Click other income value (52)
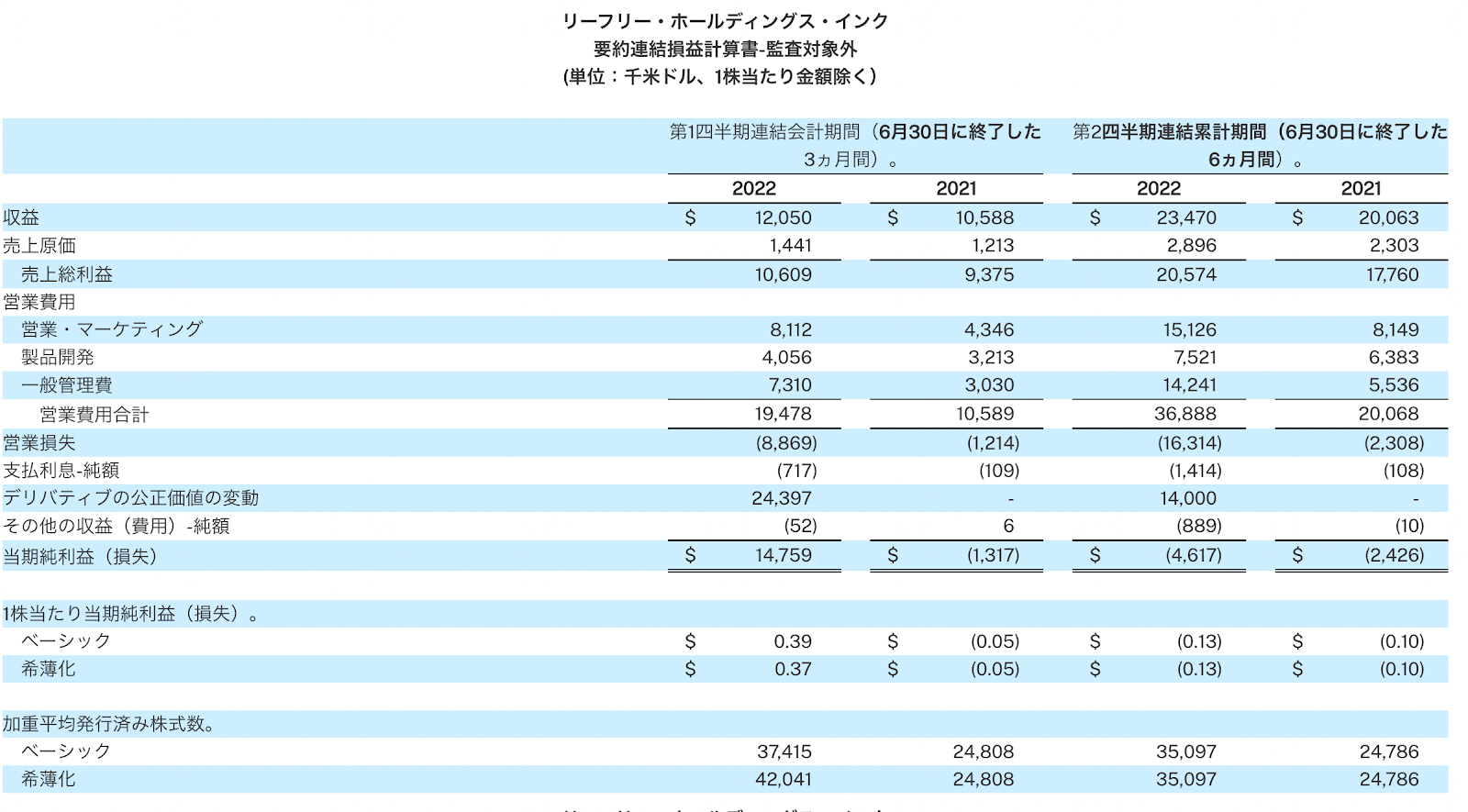Screen dimensions: 1468x812 point(799,526)
